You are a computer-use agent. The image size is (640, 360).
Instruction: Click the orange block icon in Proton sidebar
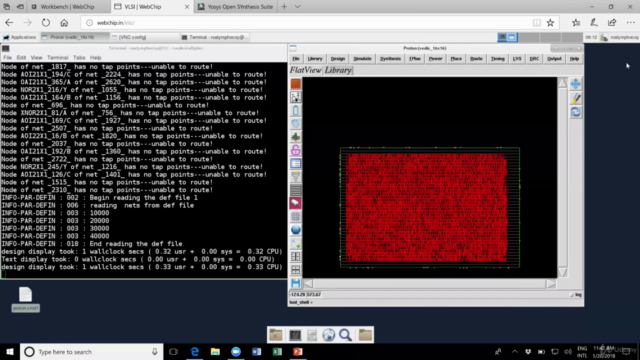pos(296,84)
